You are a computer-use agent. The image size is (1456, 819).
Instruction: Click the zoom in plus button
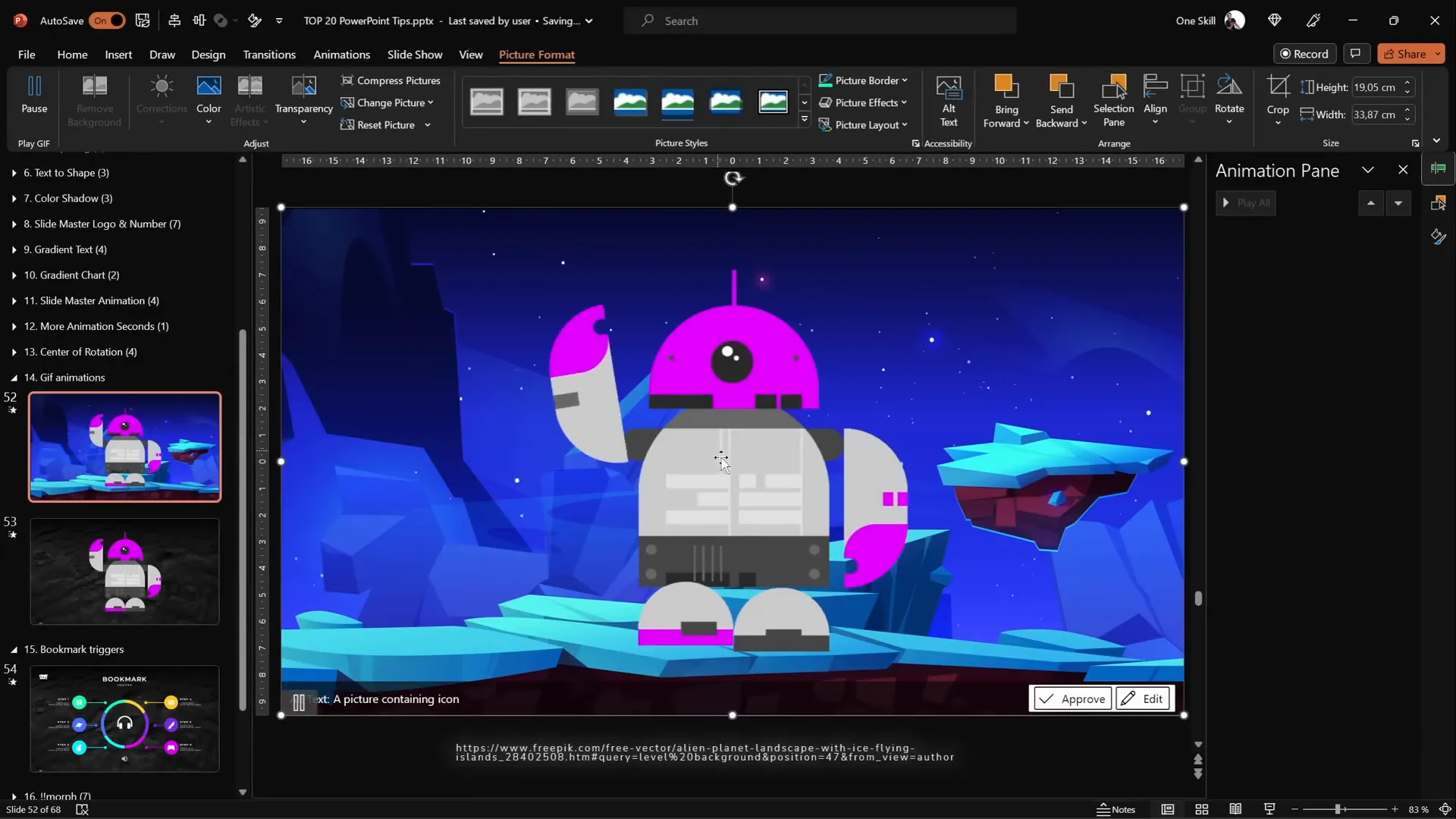(x=1395, y=809)
